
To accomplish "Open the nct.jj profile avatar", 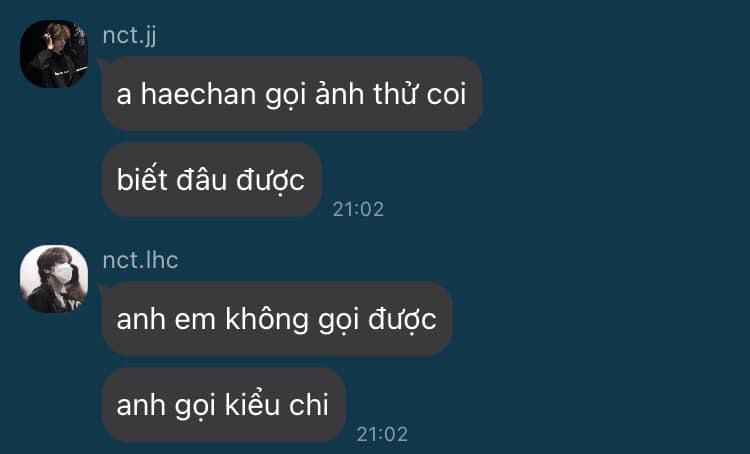I will 54,54.
